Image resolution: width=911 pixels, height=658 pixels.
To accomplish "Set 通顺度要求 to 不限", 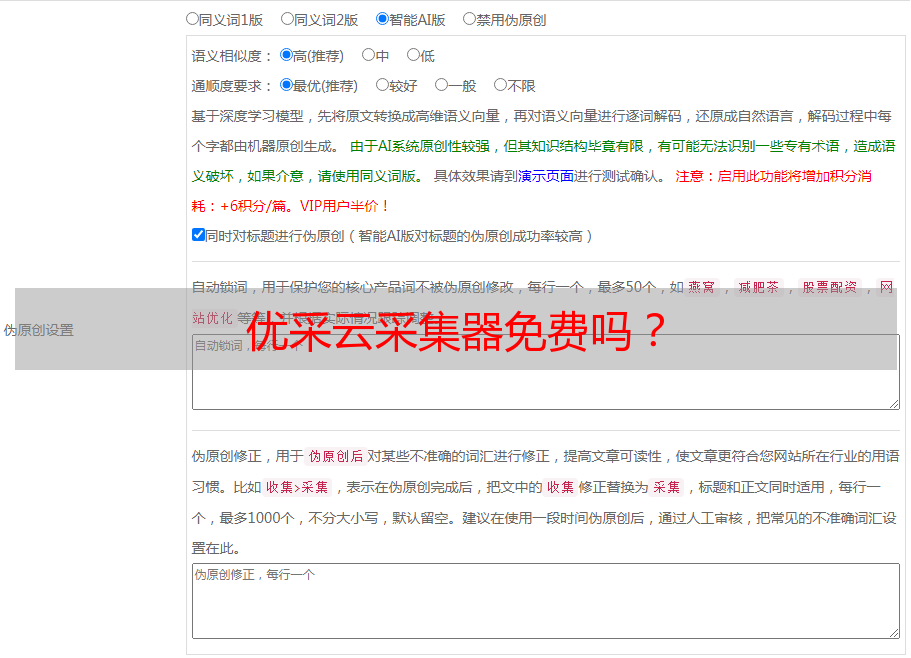I will click(x=500, y=86).
